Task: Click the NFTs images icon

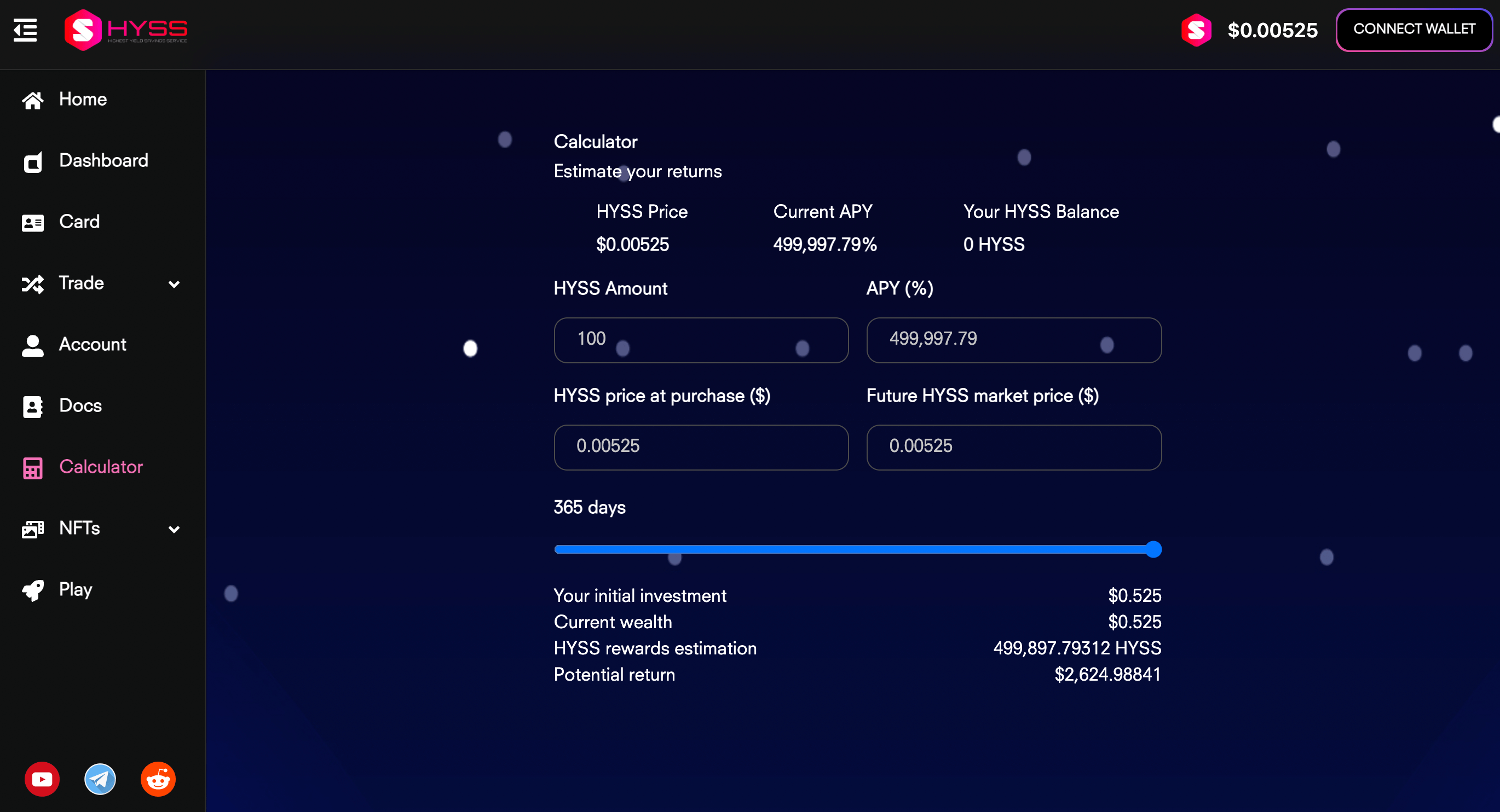Action: [33, 529]
